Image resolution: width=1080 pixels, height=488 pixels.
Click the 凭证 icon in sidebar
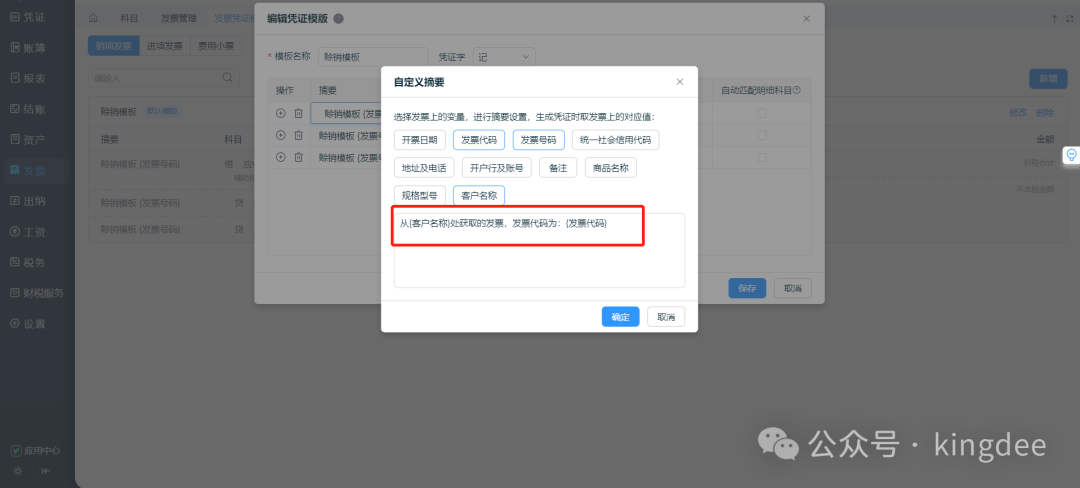[15, 18]
